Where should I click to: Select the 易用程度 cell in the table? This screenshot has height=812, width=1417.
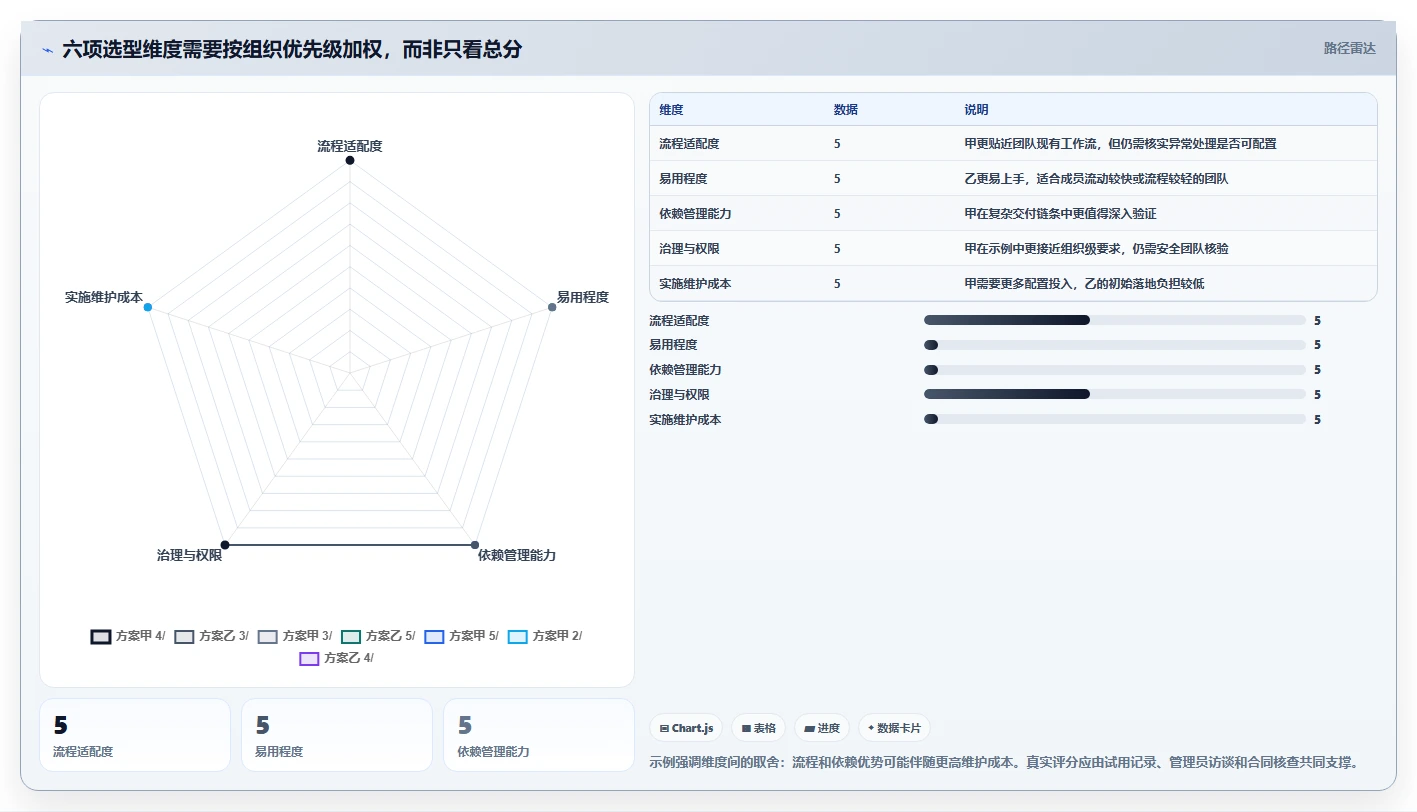(x=683, y=179)
